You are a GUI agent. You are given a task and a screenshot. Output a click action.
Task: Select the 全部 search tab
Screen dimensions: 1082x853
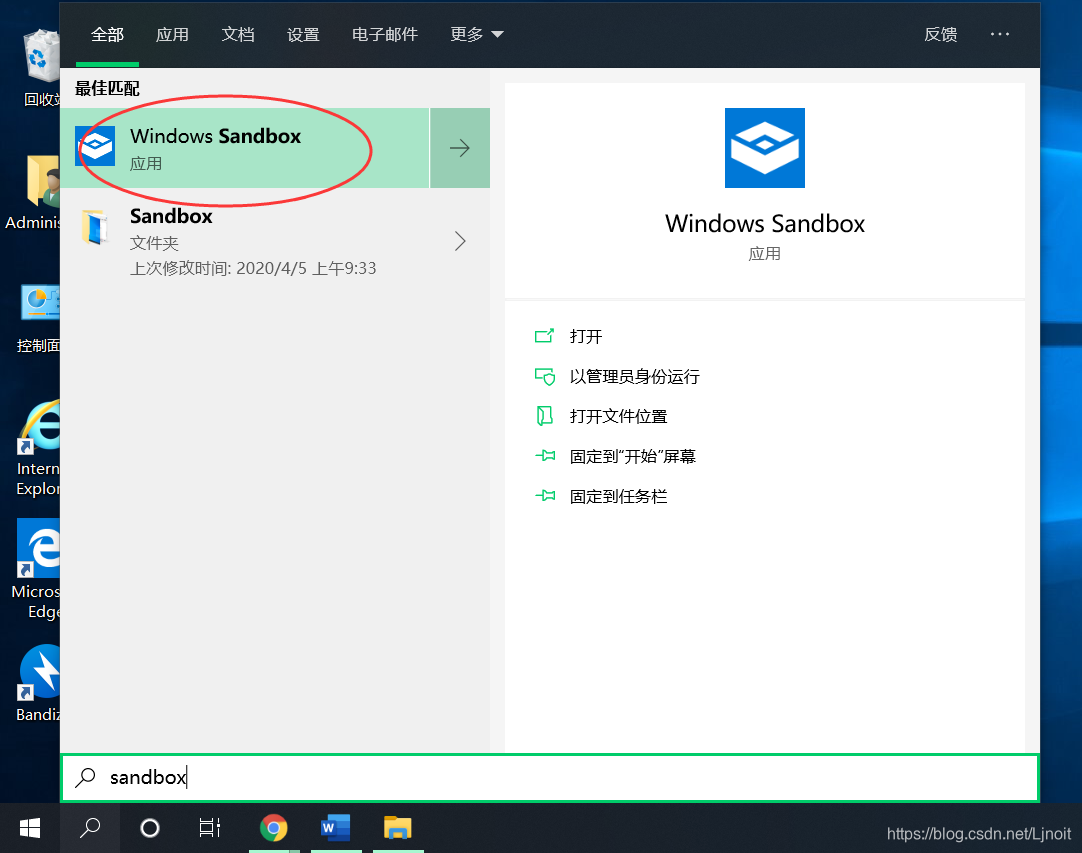(107, 35)
